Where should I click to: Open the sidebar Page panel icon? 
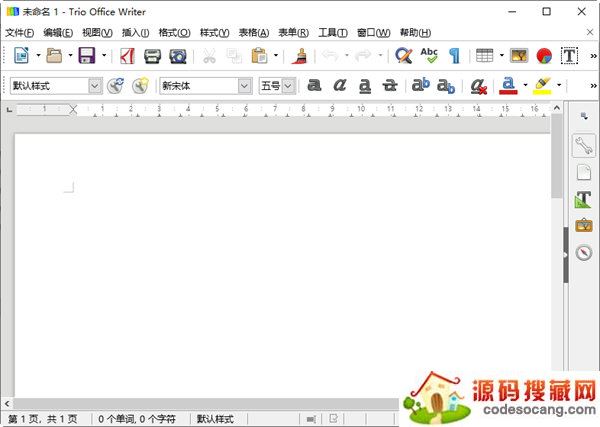click(584, 173)
